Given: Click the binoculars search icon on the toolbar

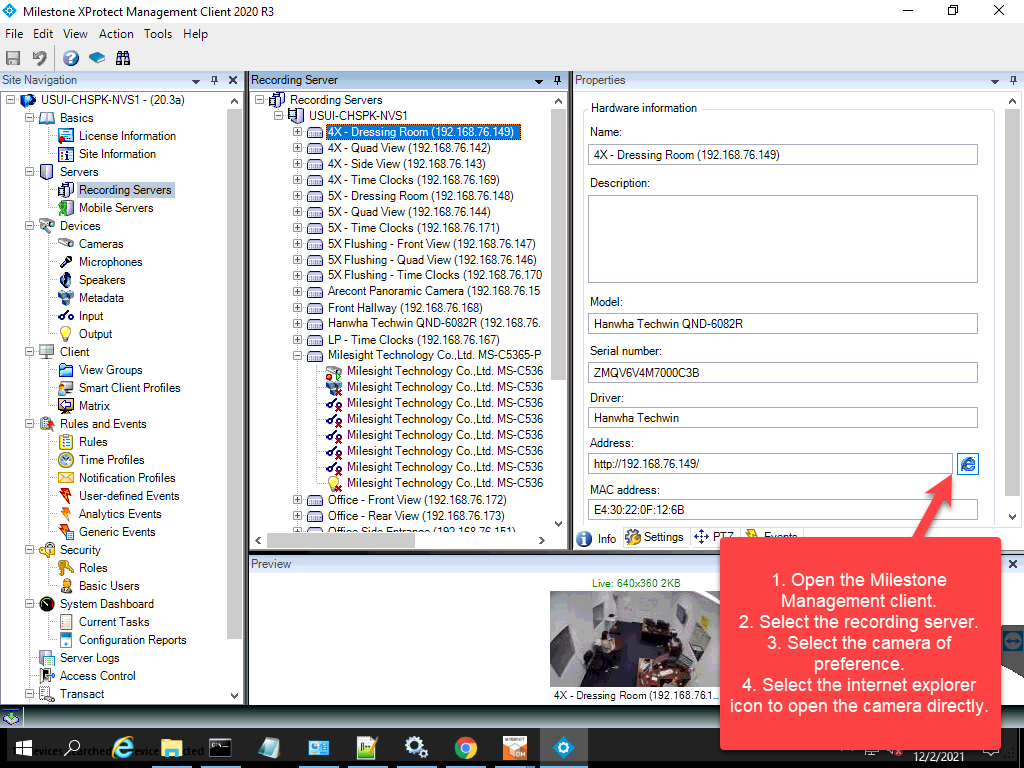Looking at the screenshot, I should (123, 57).
